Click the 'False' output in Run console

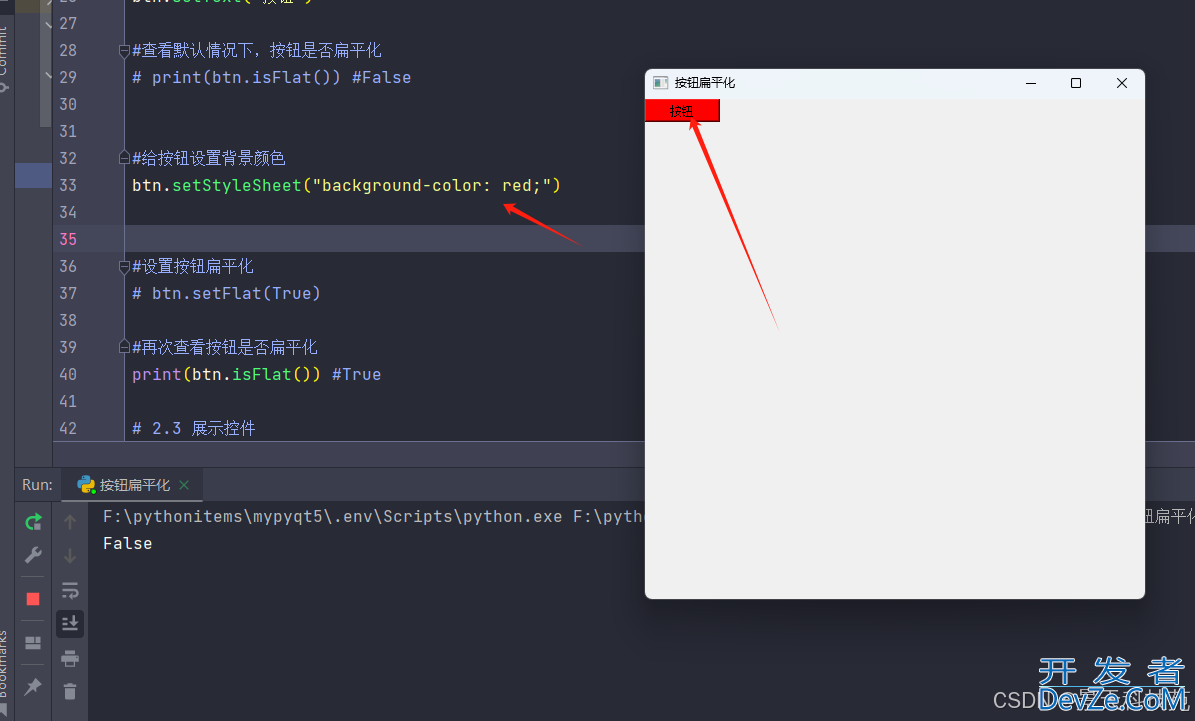[127, 543]
